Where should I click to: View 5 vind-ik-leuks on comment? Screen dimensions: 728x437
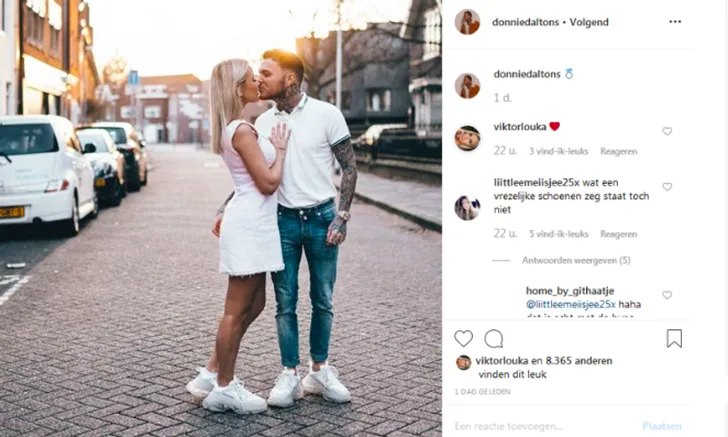[559, 234]
